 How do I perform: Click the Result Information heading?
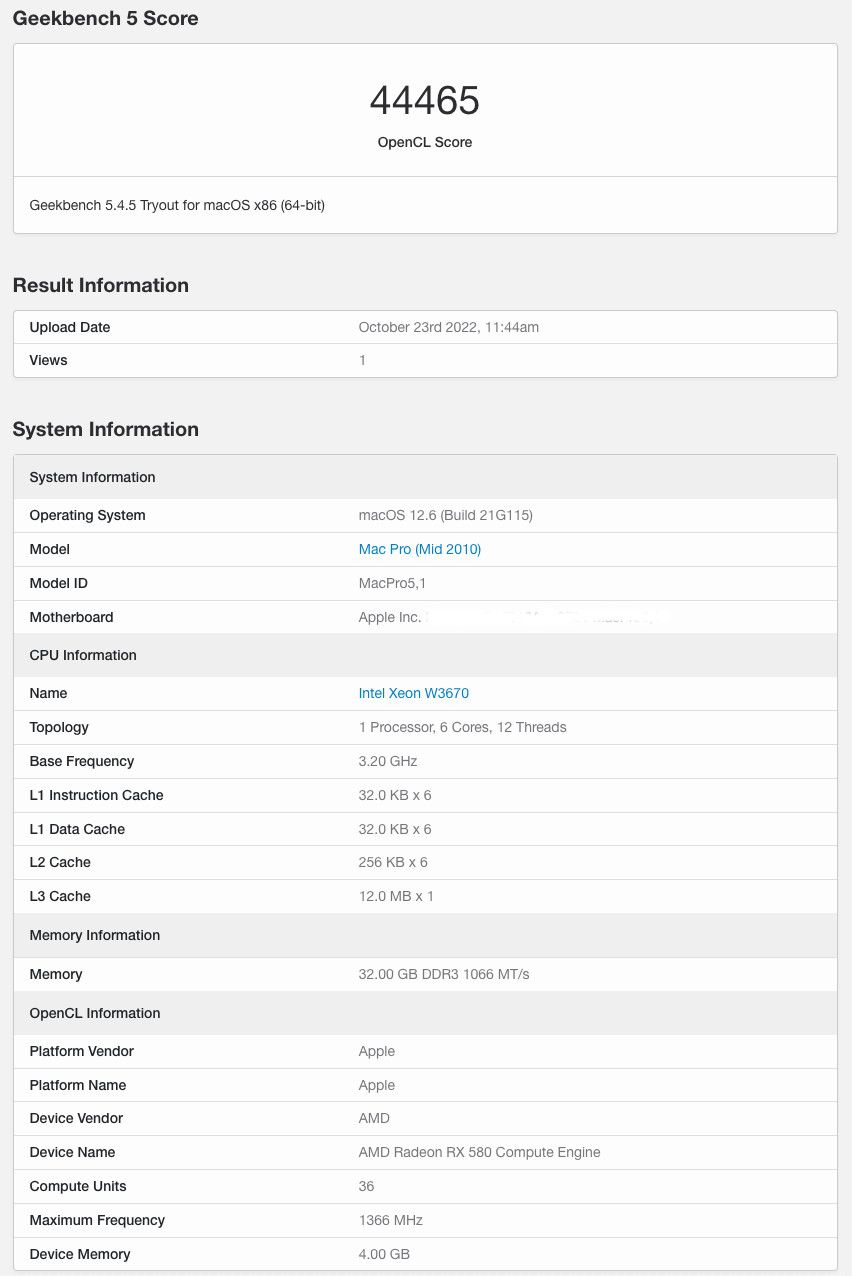(x=101, y=285)
